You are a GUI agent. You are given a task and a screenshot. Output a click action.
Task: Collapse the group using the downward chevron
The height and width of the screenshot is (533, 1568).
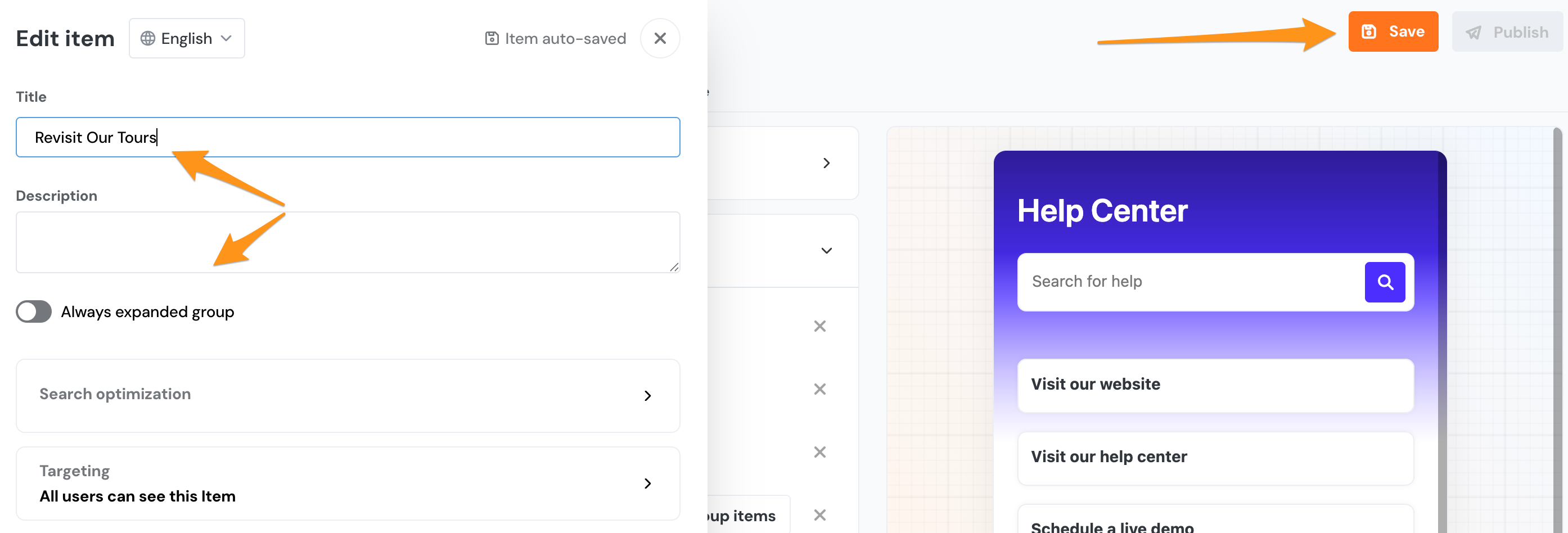point(826,250)
